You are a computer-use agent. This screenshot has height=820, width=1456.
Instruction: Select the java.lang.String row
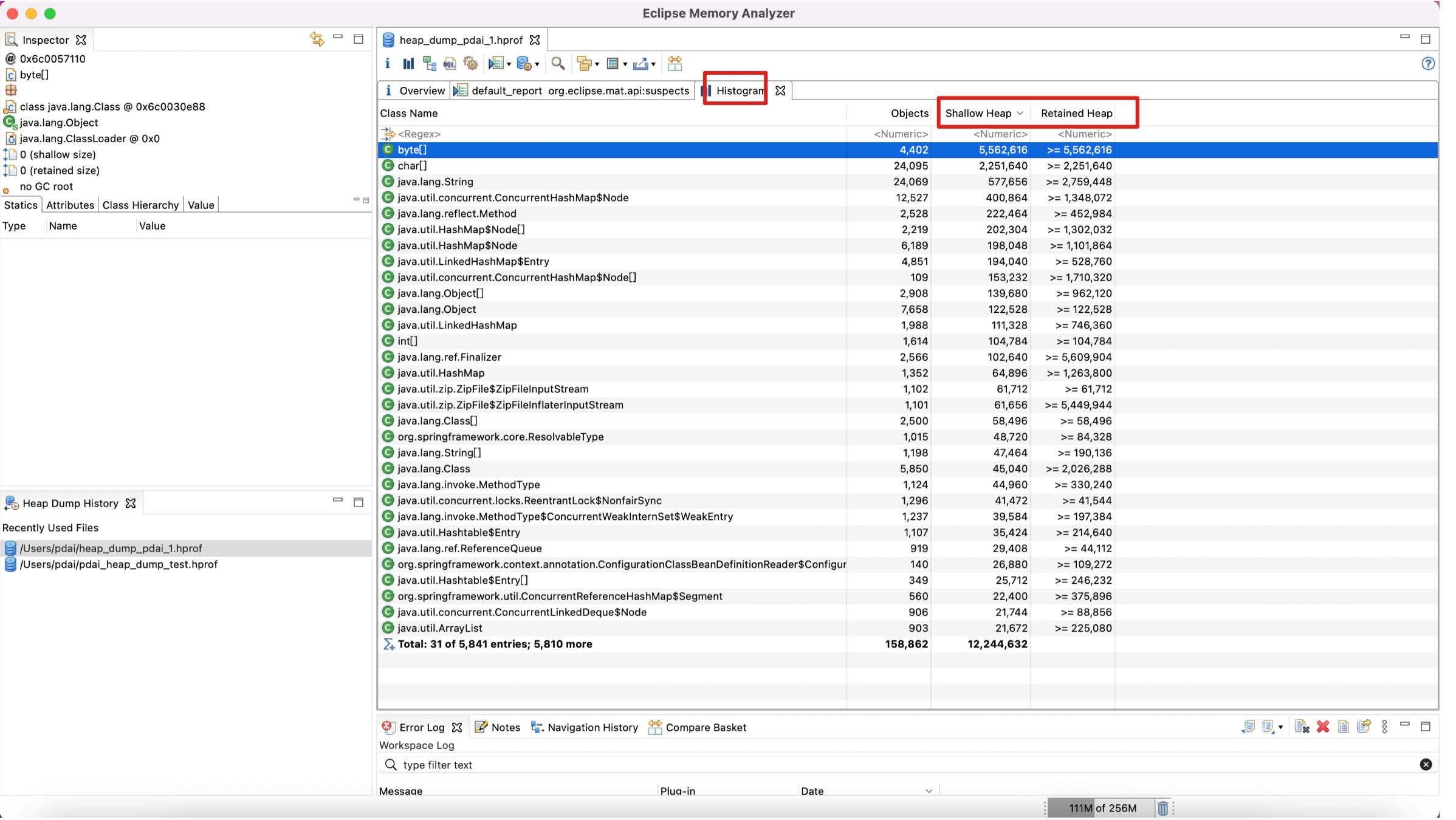tap(435, 182)
